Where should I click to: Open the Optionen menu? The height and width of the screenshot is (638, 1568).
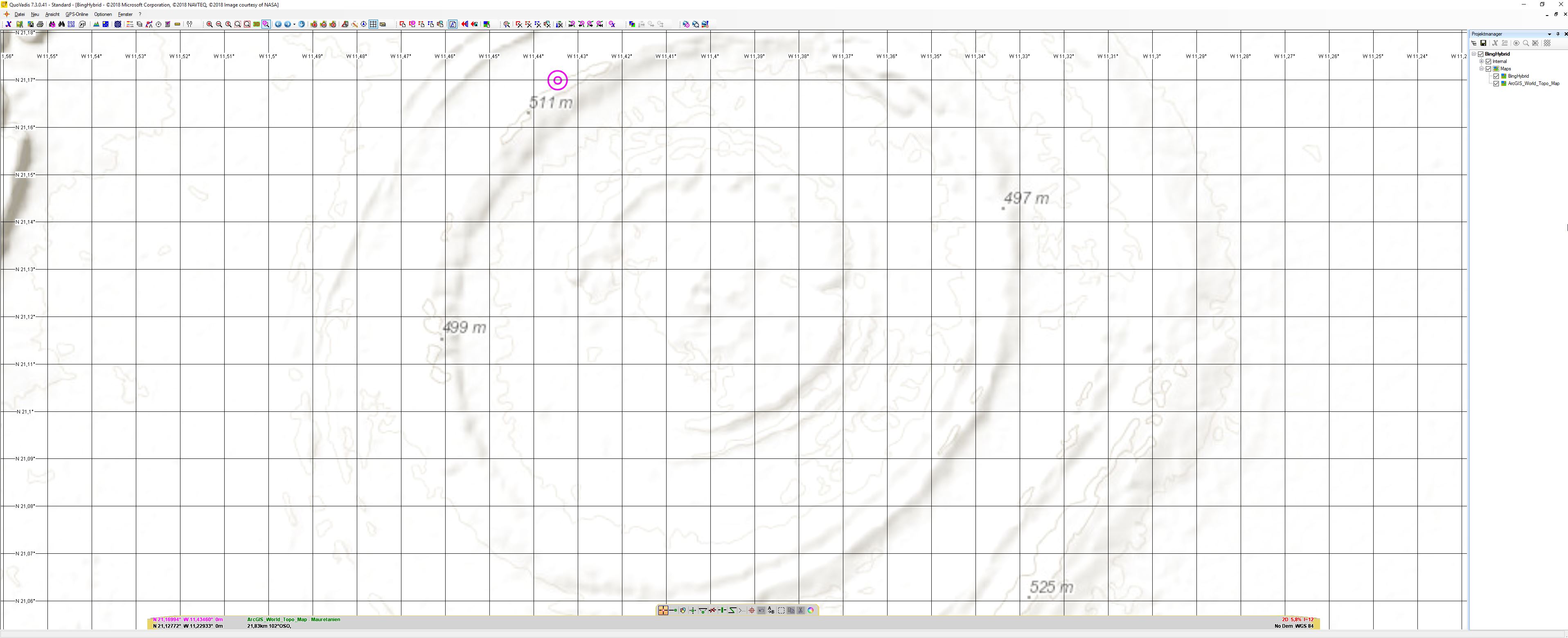pos(103,14)
